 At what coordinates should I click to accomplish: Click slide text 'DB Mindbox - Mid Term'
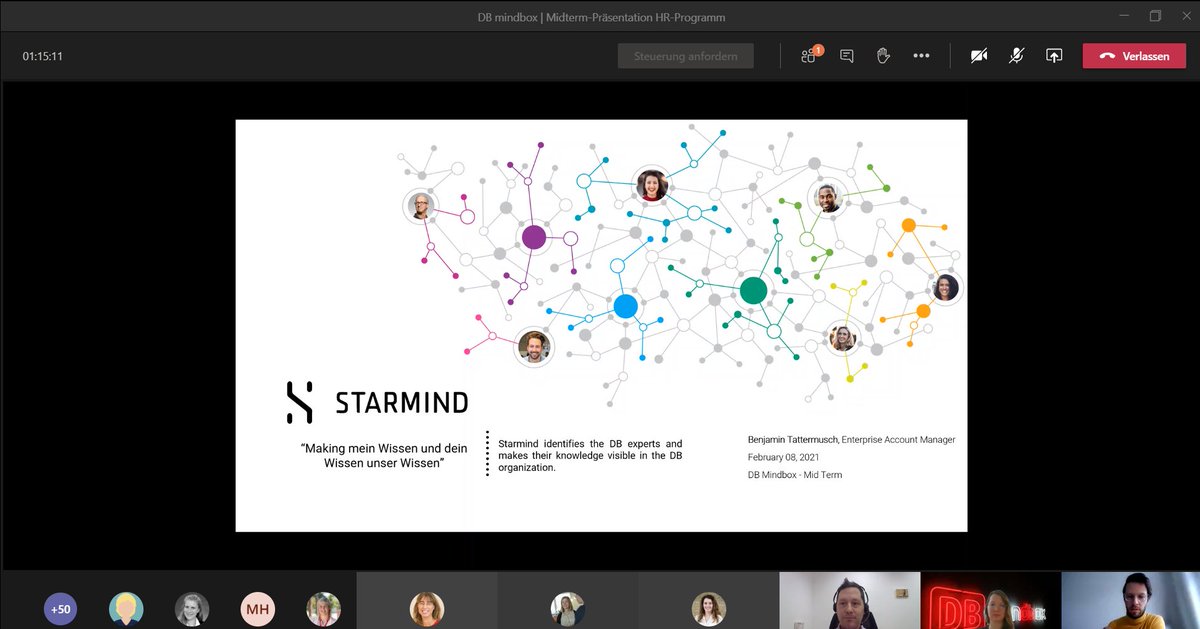tap(795, 474)
